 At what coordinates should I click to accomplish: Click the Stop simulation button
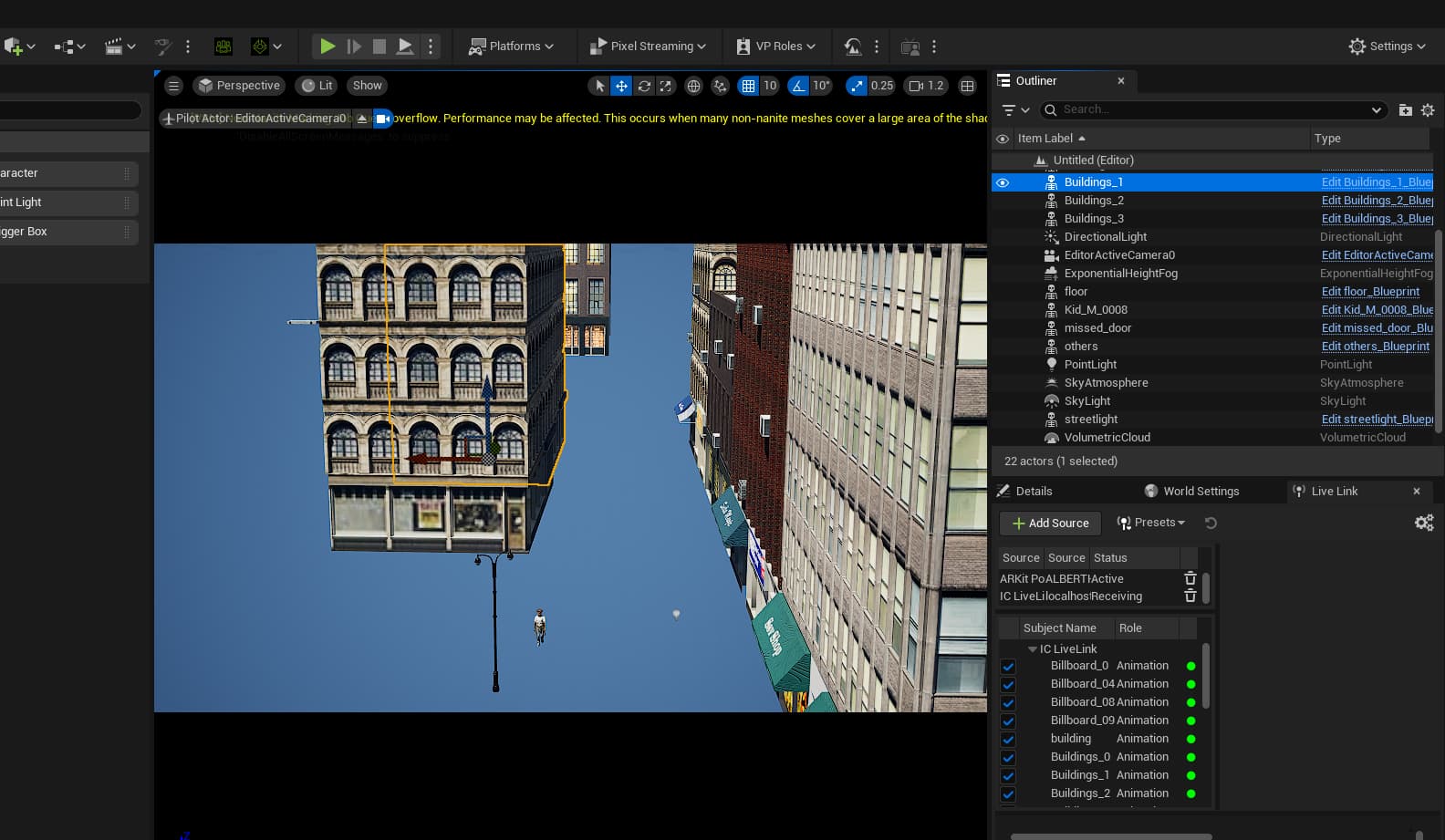pyautogui.click(x=379, y=46)
